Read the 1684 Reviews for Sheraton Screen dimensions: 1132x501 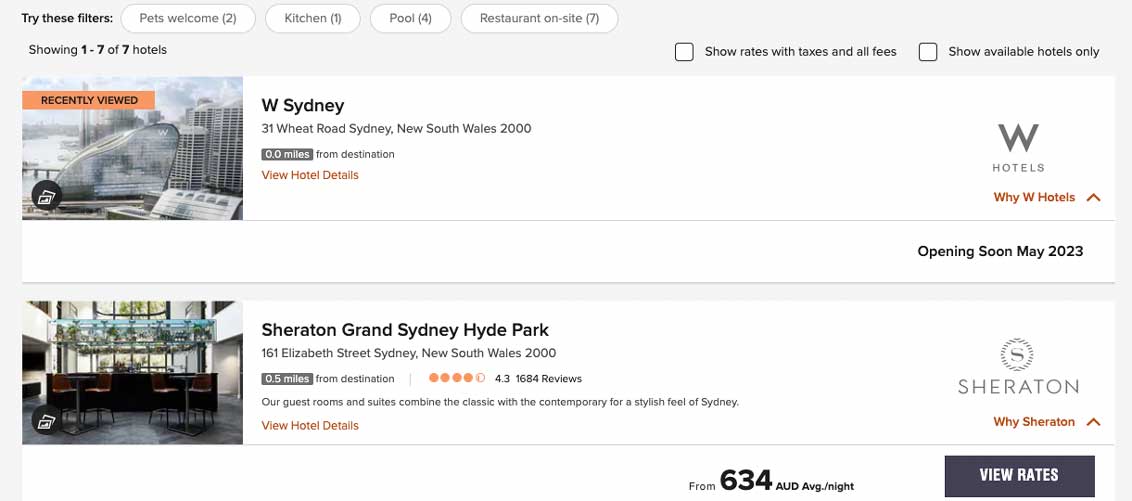548,379
